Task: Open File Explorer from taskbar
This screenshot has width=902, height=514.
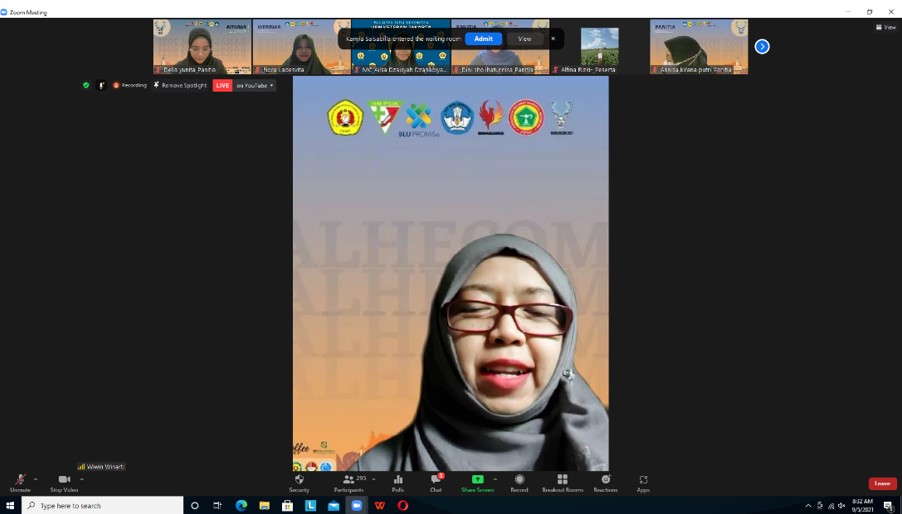Action: click(264, 505)
